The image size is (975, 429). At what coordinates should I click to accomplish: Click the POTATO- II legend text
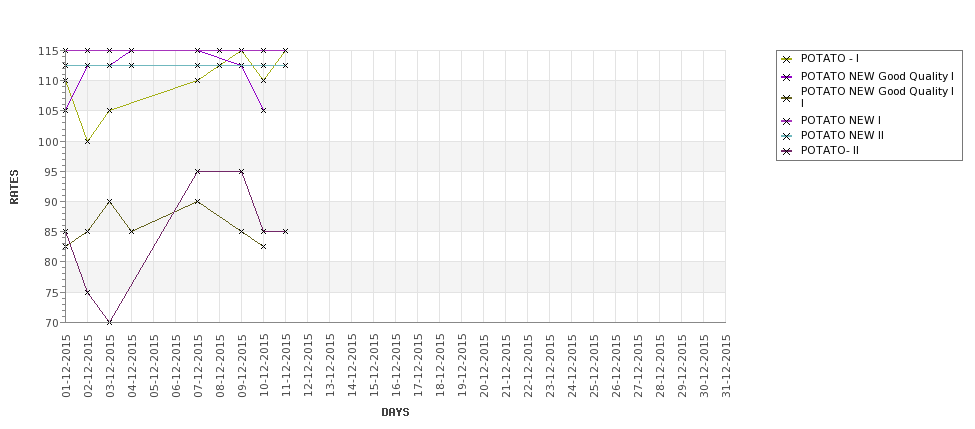[829, 150]
